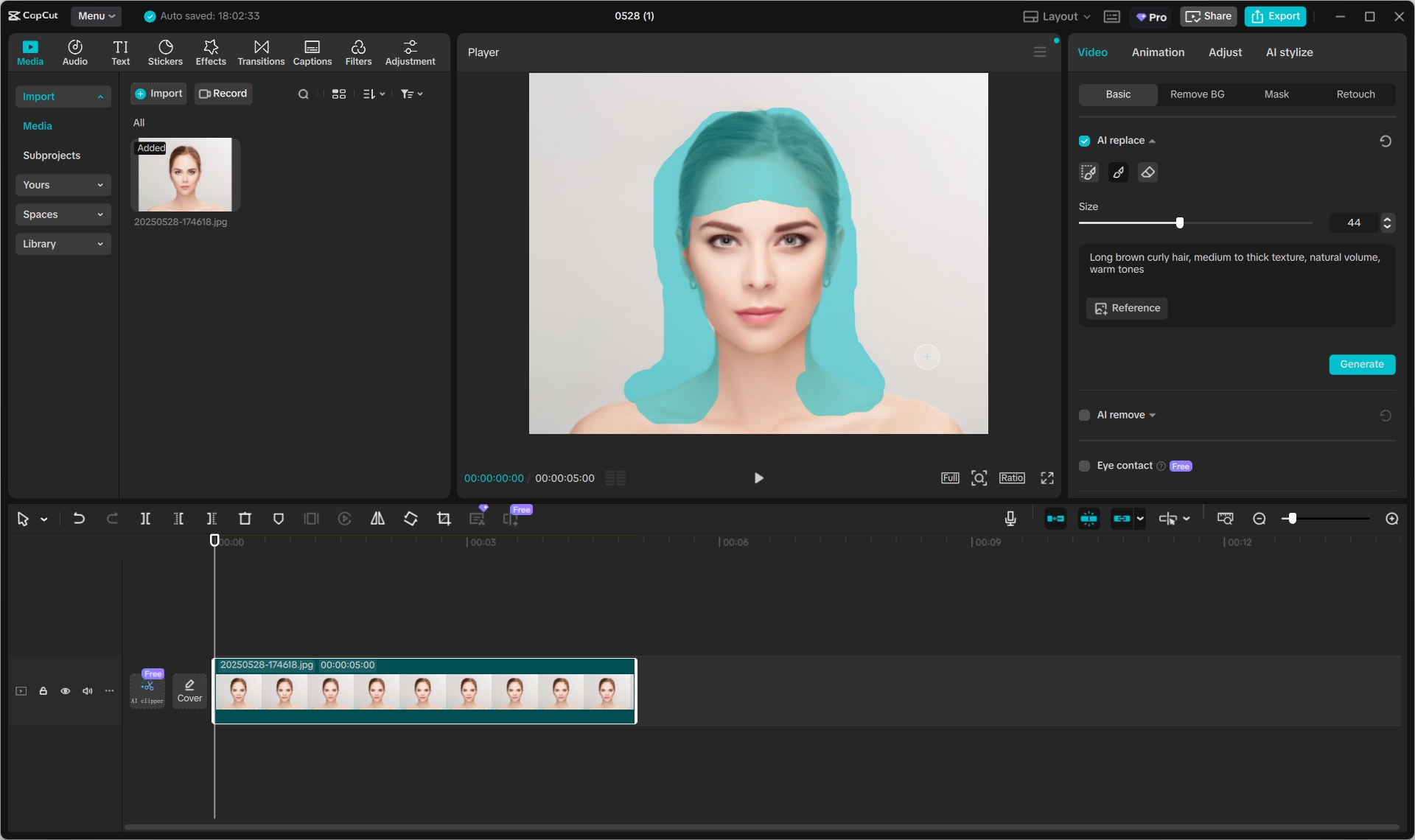Click the mirror flip icon in toolbar
Screen dimensions: 1415x840
tap(377, 519)
